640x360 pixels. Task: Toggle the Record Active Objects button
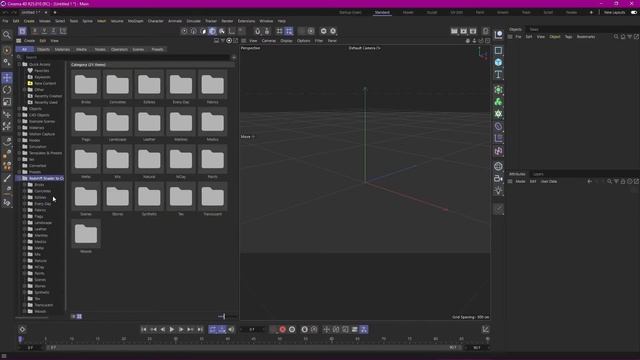click(282, 329)
